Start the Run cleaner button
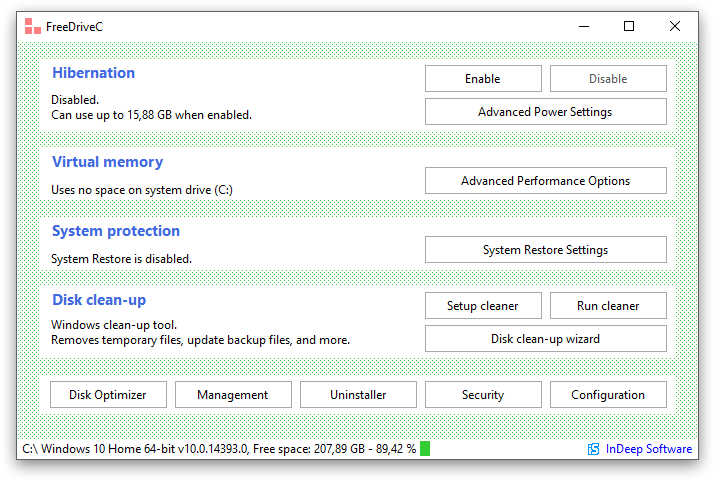This screenshot has width=715, height=481. pyautogui.click(x=608, y=305)
